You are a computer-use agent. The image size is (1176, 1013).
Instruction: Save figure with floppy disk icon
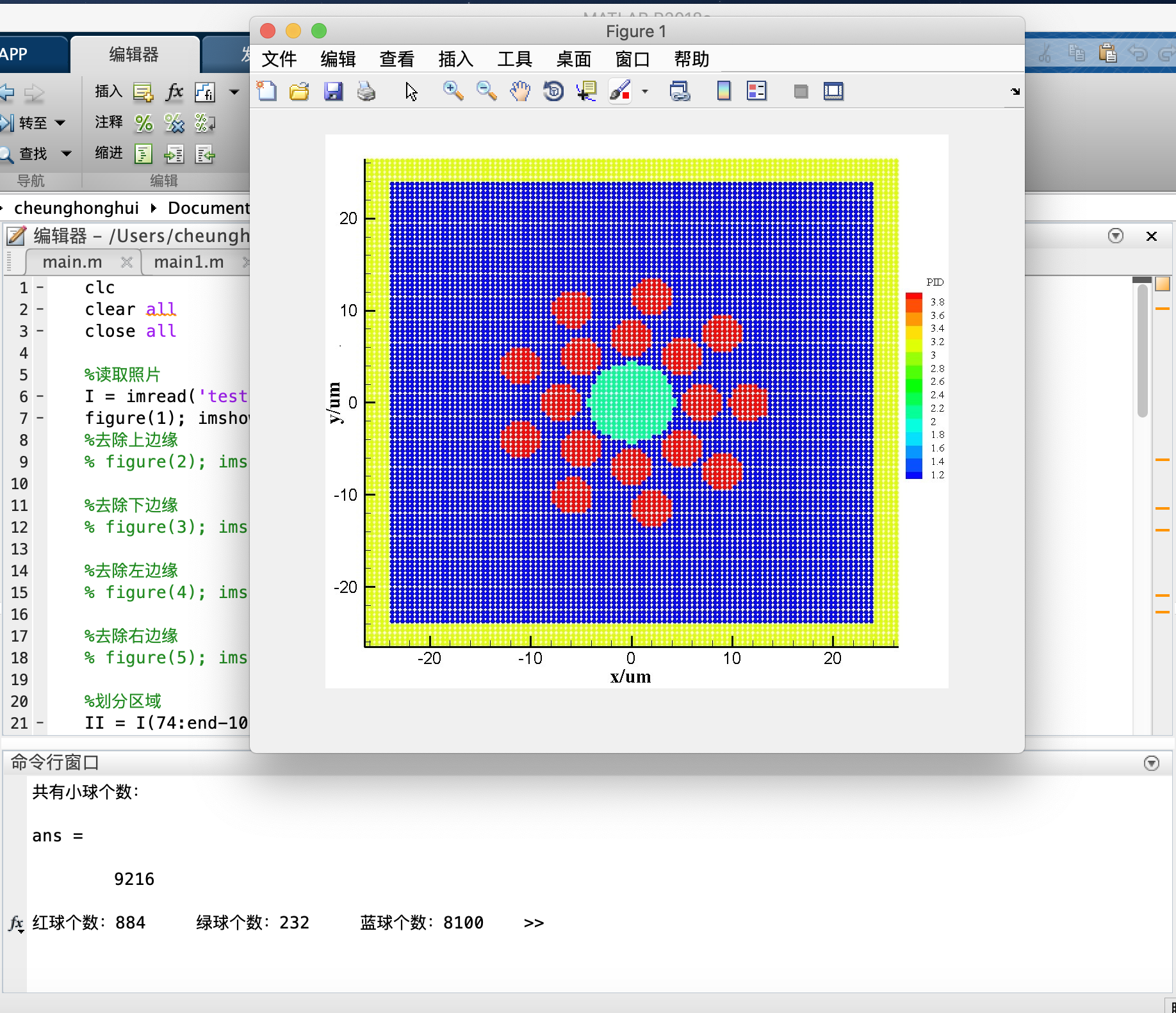333,92
